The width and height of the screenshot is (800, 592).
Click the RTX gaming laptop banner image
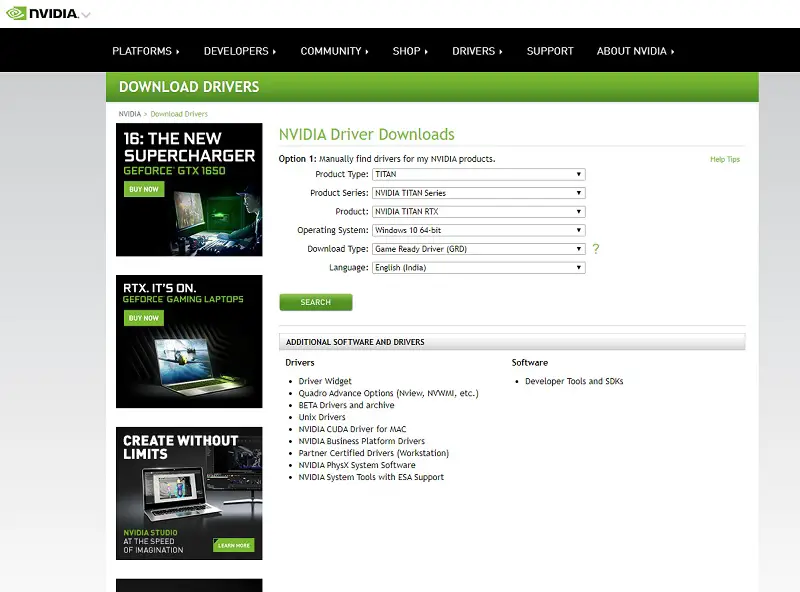coord(189,341)
